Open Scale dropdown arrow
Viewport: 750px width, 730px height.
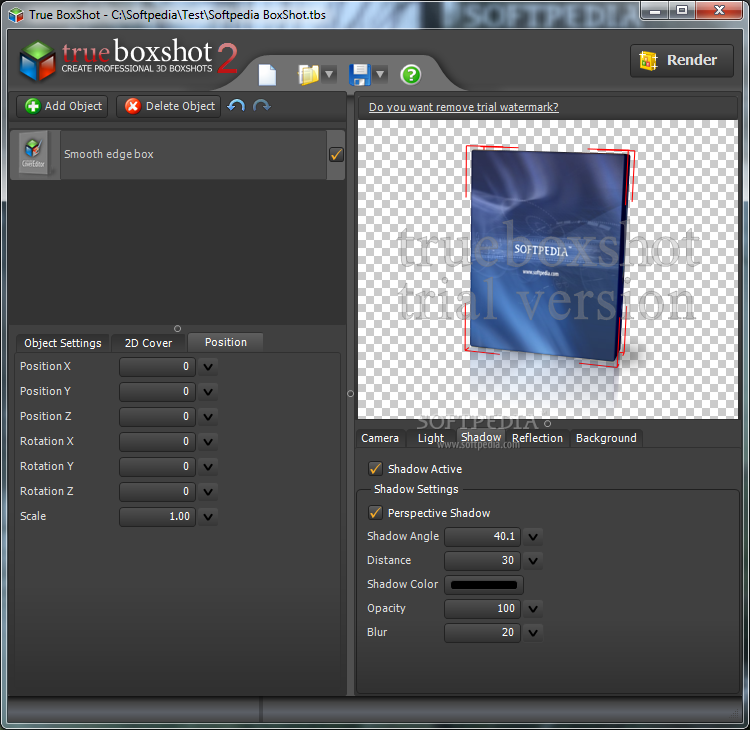point(208,517)
